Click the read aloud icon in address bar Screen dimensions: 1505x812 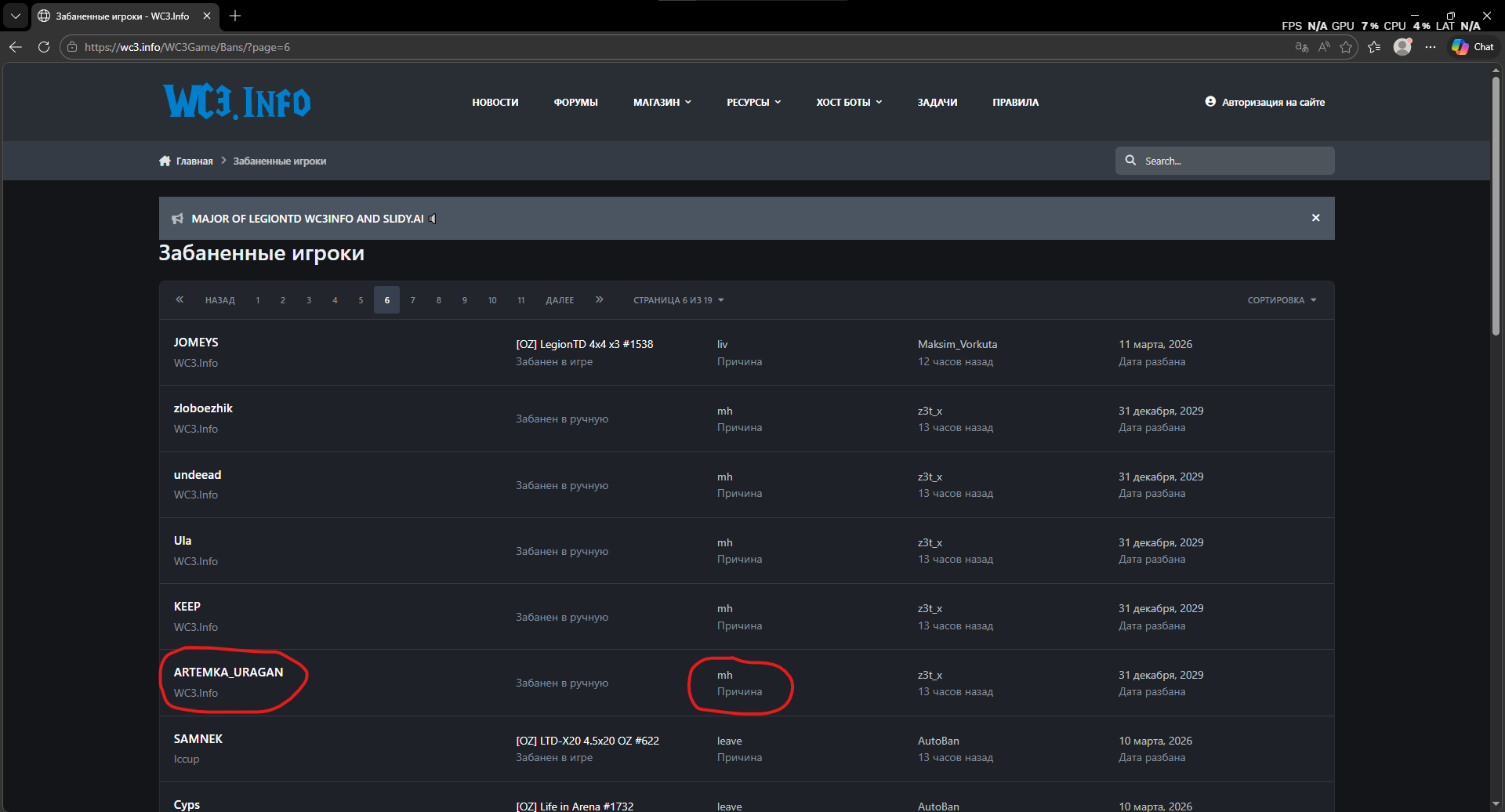[x=1324, y=47]
